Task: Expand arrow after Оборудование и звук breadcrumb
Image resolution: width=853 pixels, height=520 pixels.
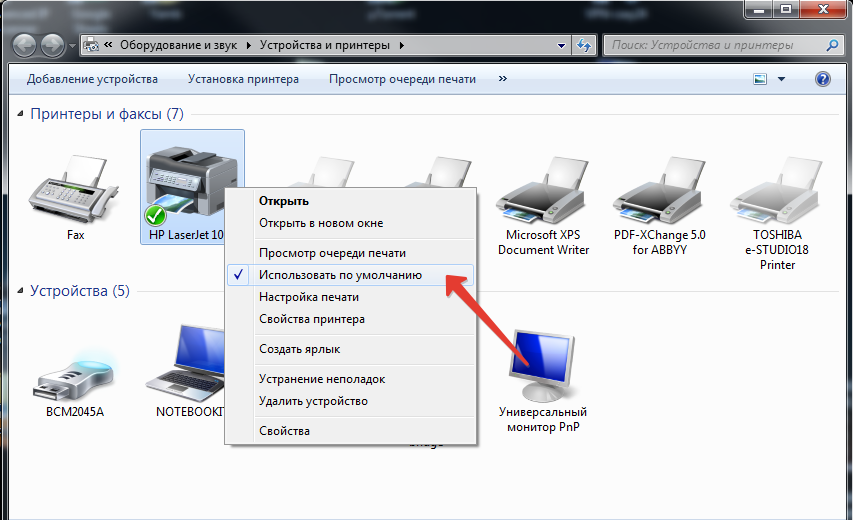Action: [x=249, y=46]
